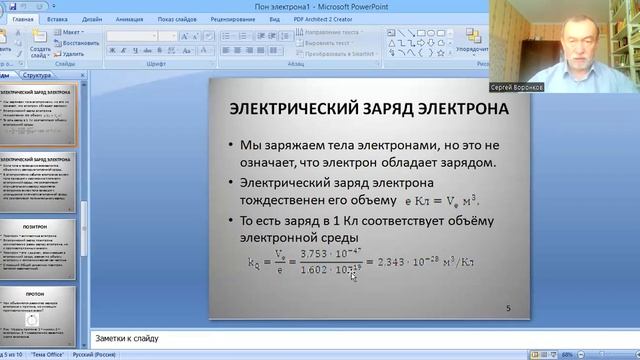Open Направление текста text direction dropdown
The image size is (640, 360).
click(x=330, y=32)
